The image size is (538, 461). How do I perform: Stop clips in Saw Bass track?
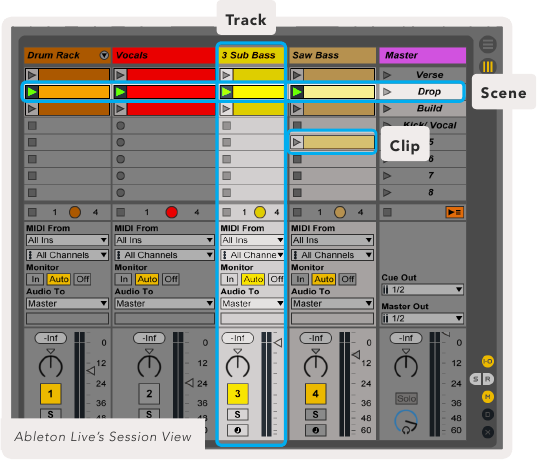(297, 212)
